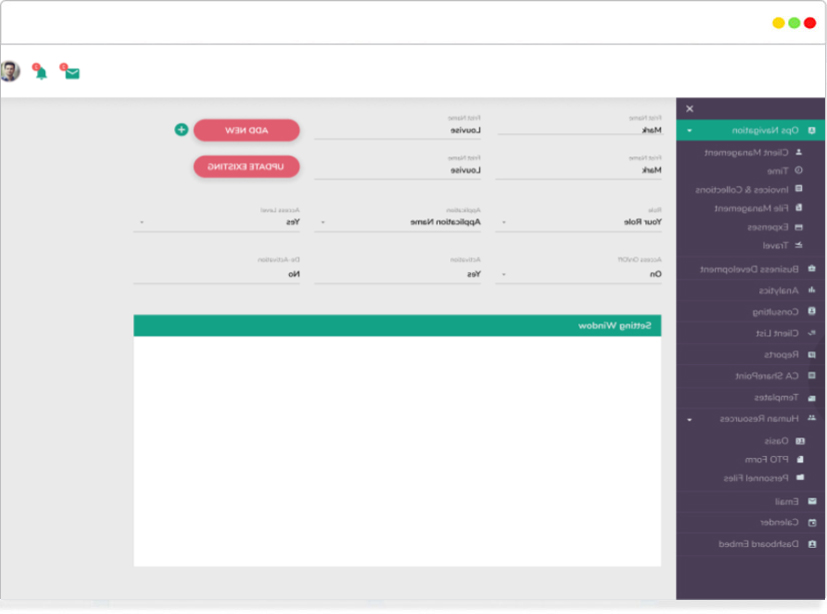Click the green plus icon beside Add New
Viewport: 827px width, 614px height.
(x=181, y=130)
